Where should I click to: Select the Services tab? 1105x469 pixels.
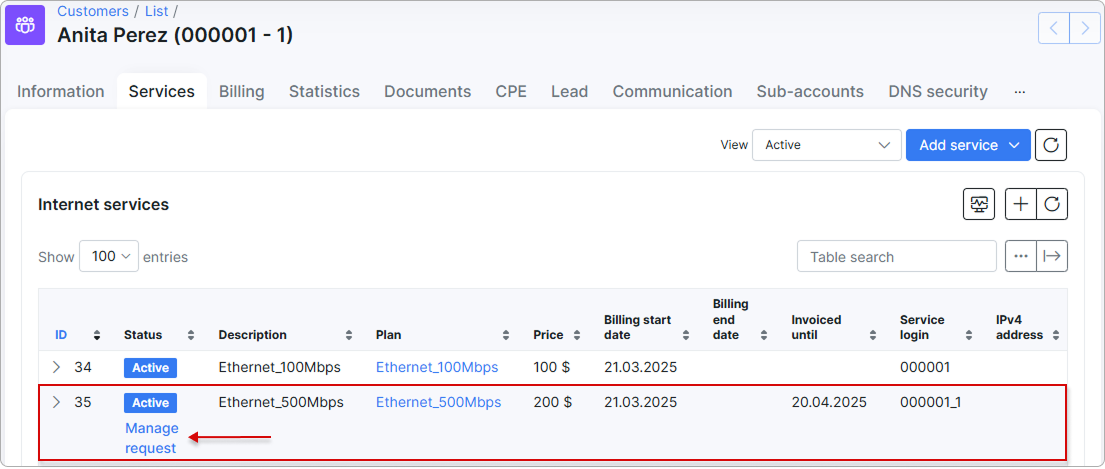(x=161, y=92)
